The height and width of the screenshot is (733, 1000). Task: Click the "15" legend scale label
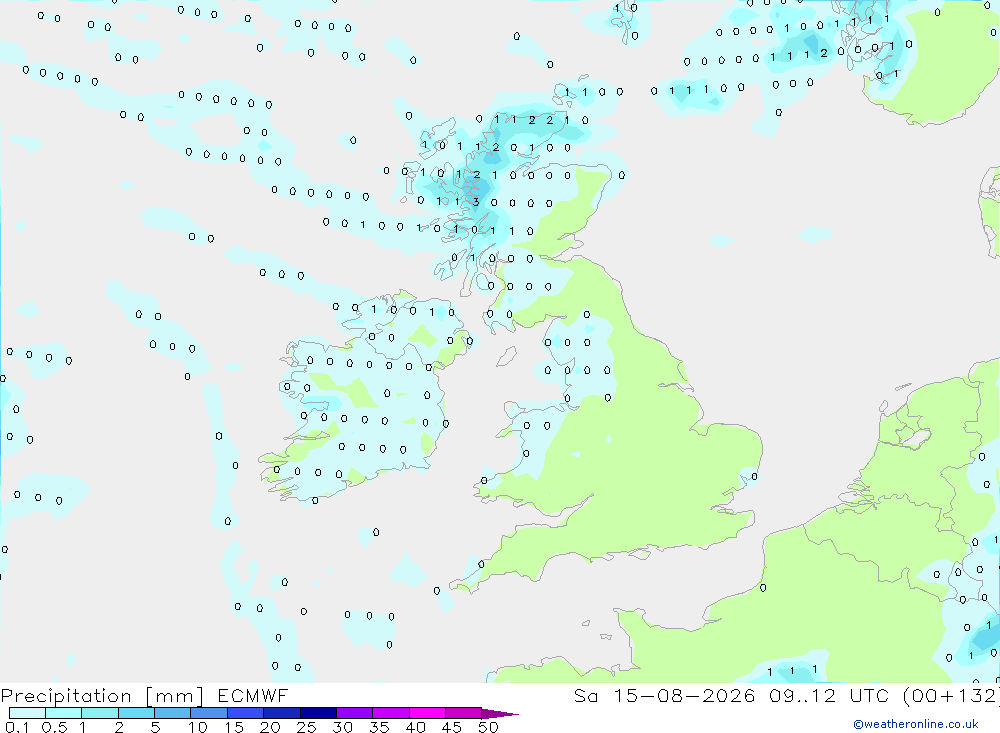(x=234, y=727)
